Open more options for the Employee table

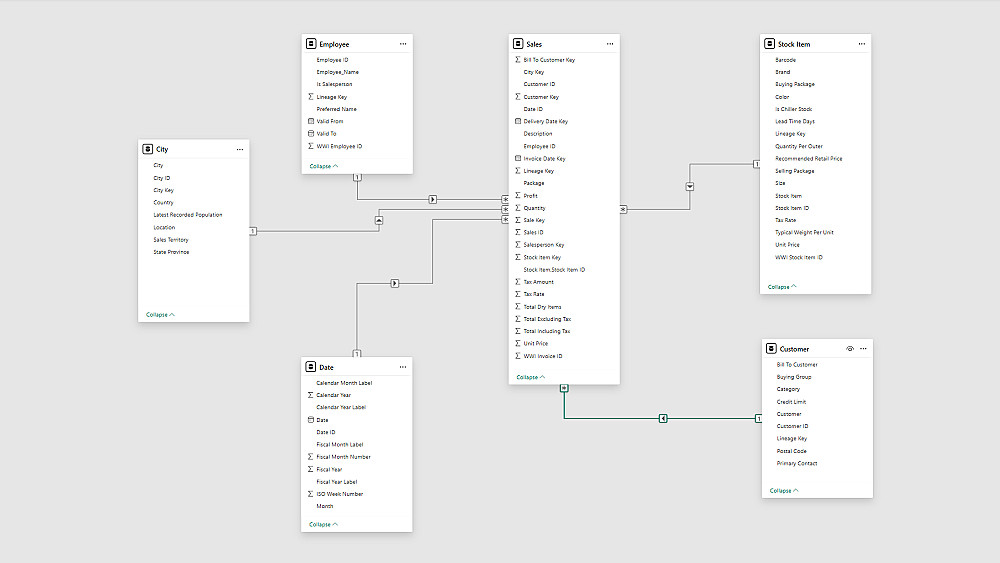pyautogui.click(x=403, y=44)
